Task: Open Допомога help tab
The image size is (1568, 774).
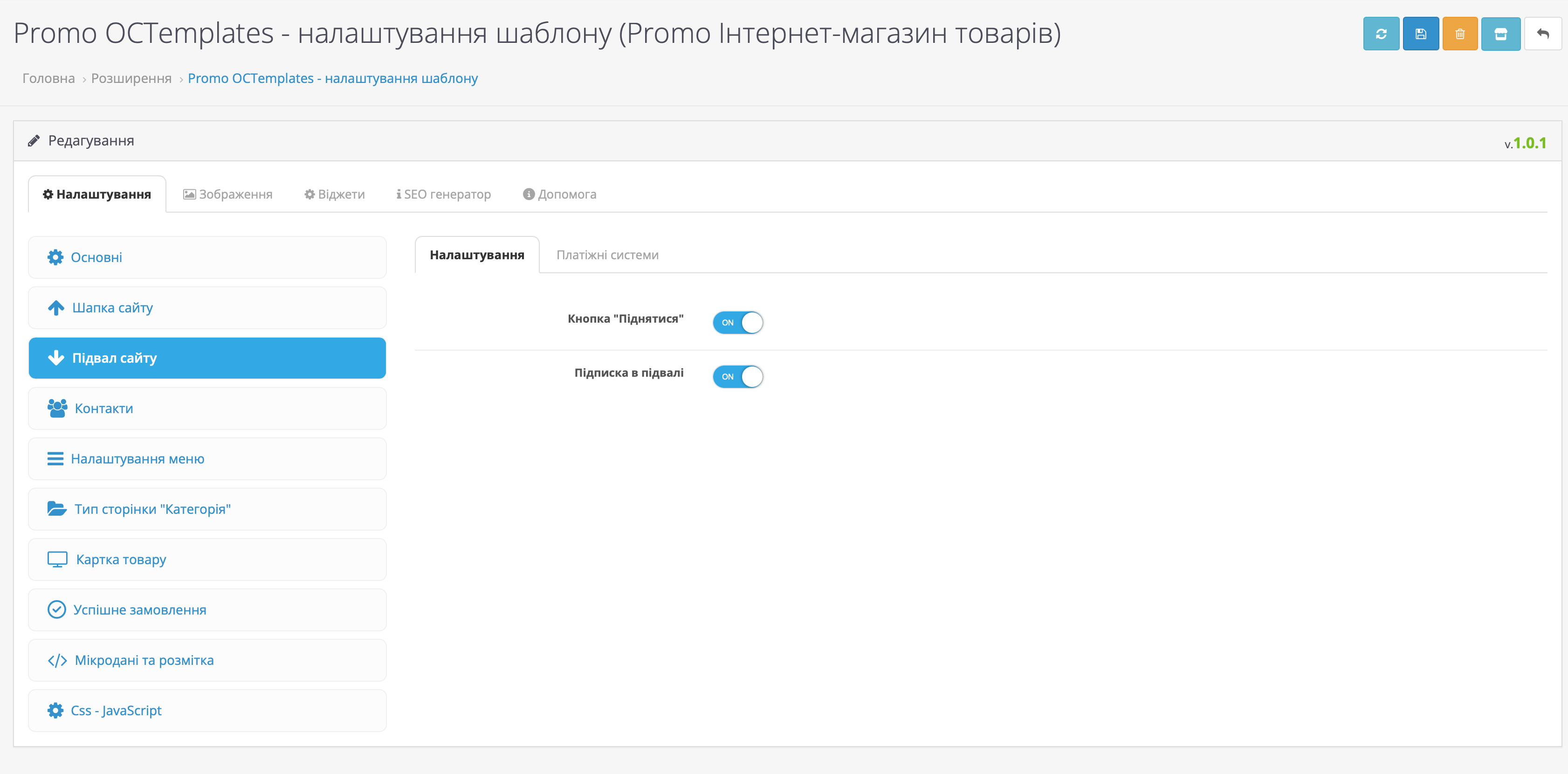Action: [x=559, y=194]
